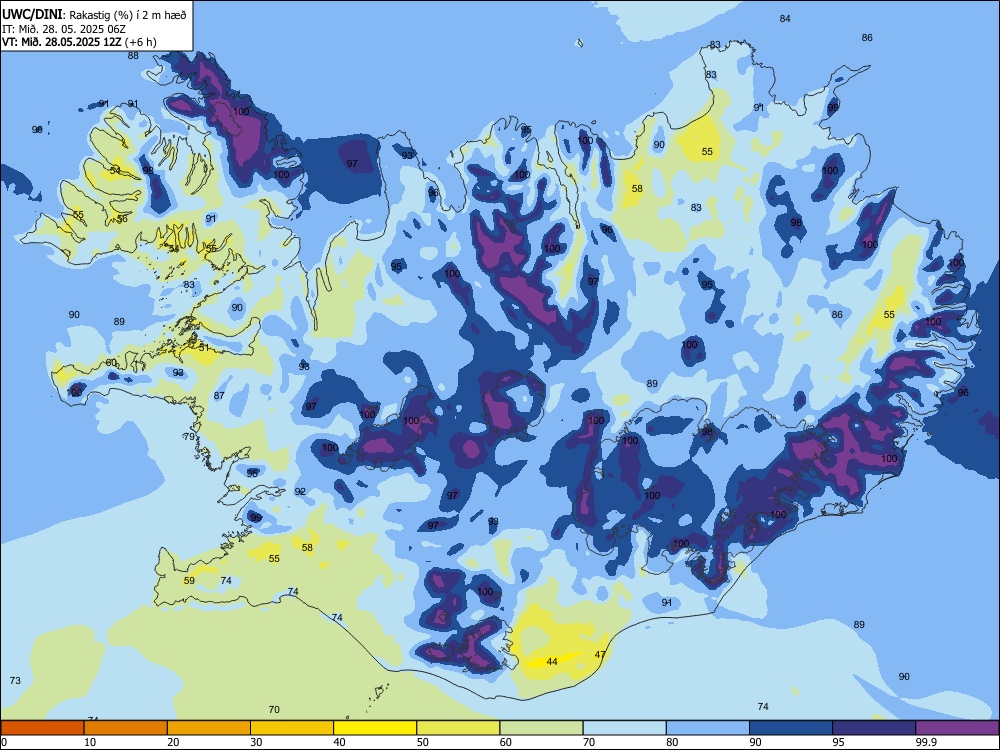The image size is (1000, 750).
Task: Click the dark orange 0–10 legend swatch
Action: tap(42, 728)
